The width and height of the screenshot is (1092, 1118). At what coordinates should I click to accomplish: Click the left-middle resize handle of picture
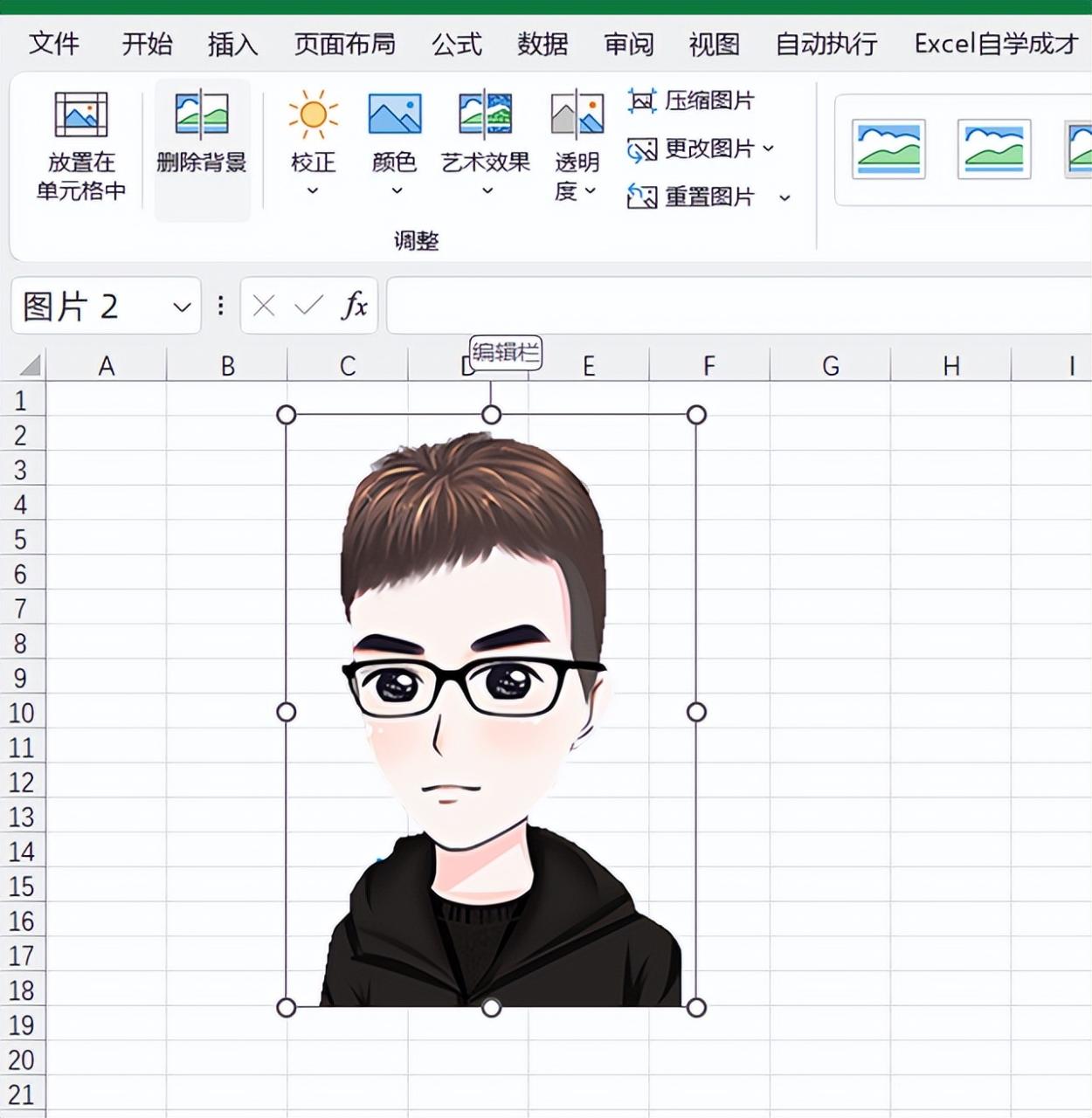point(286,712)
